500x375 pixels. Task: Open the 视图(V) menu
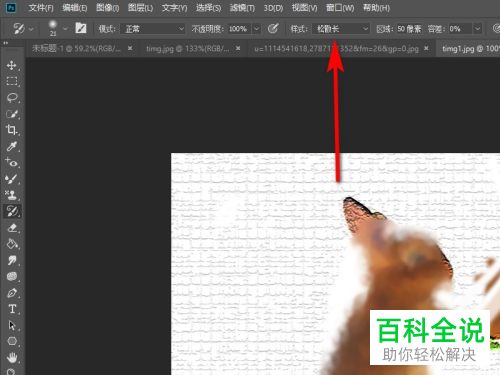click(x=304, y=8)
